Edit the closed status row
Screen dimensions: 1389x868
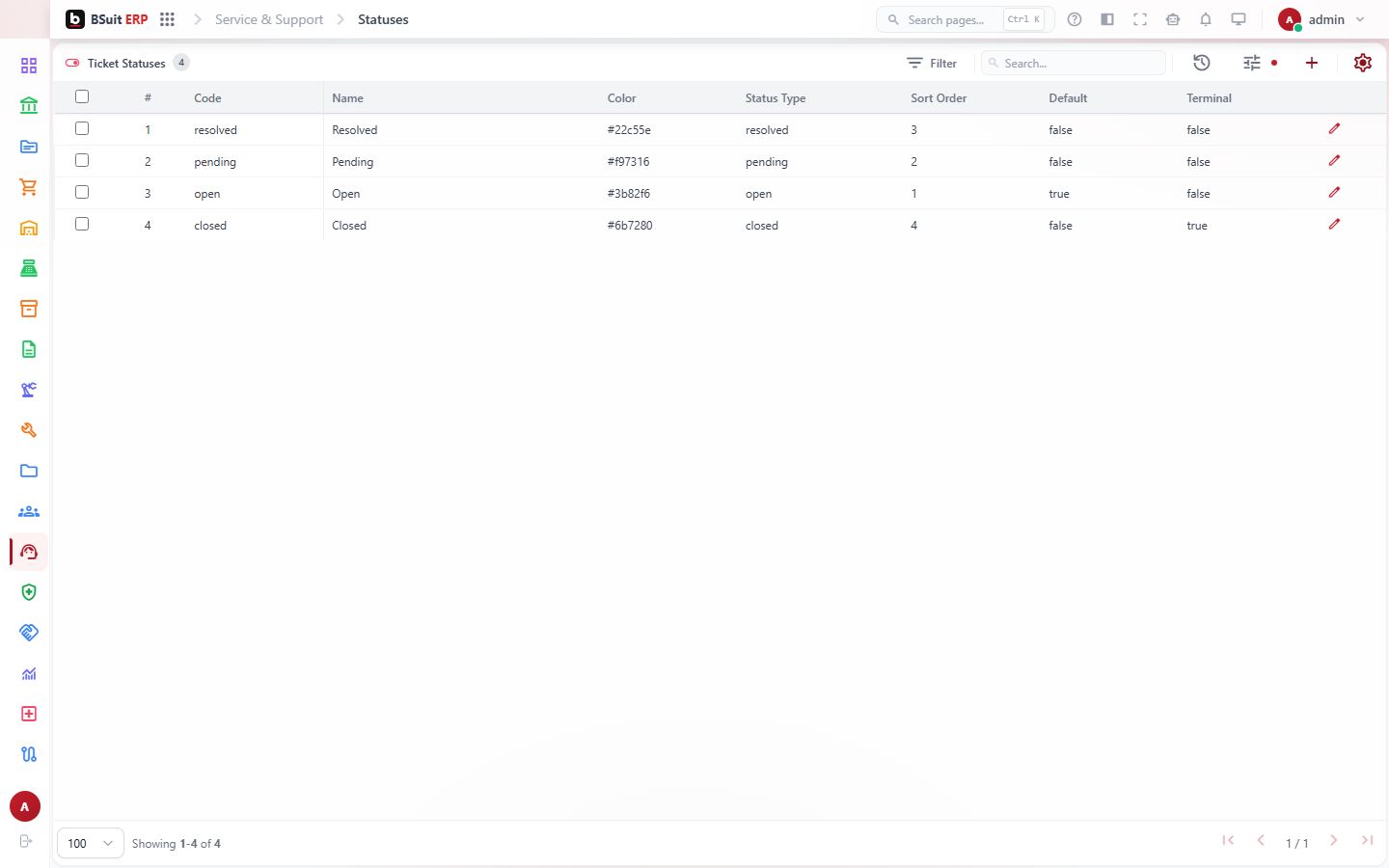pyautogui.click(x=1335, y=225)
